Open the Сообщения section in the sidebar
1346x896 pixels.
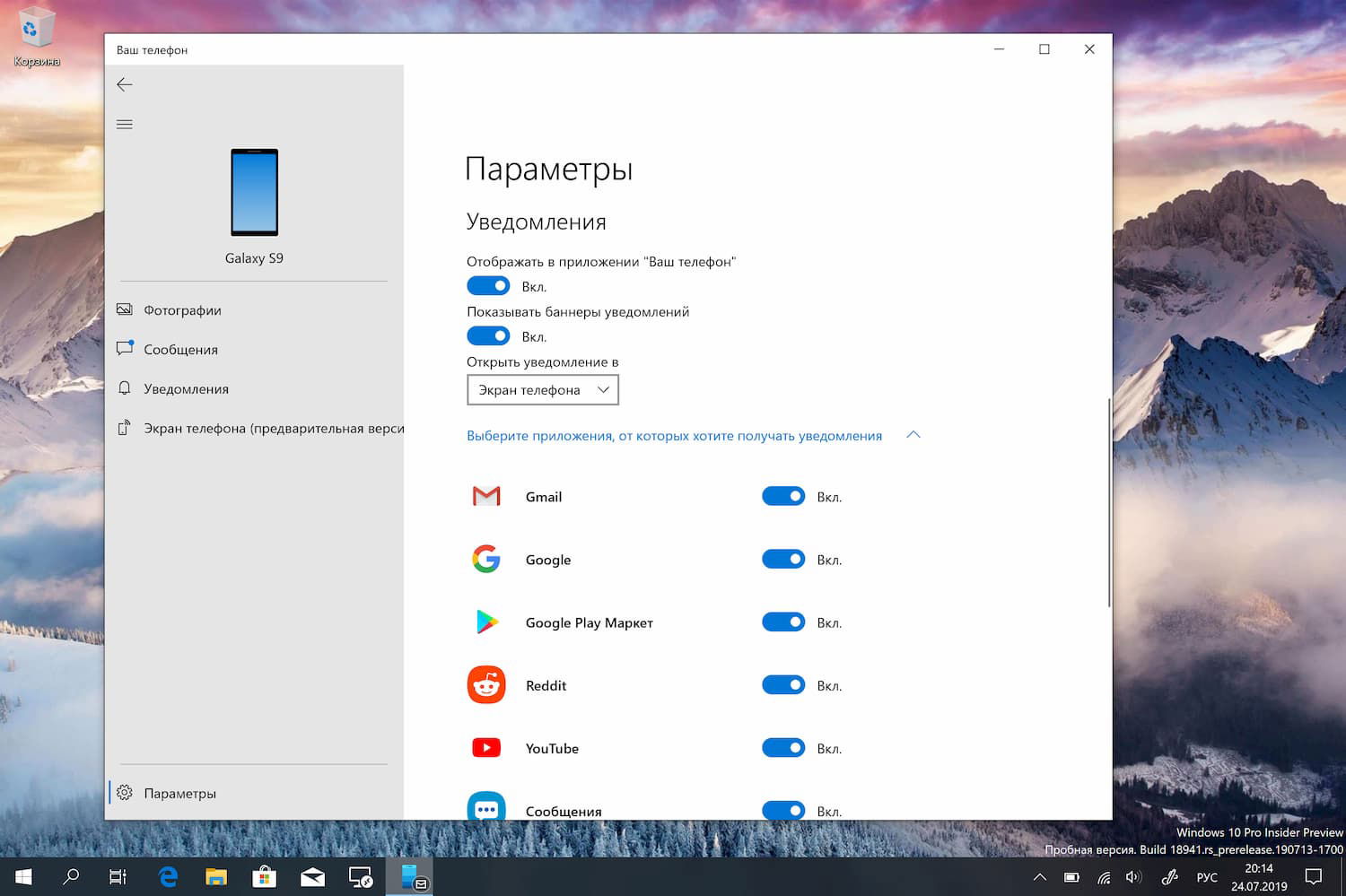pyautogui.click(x=254, y=350)
